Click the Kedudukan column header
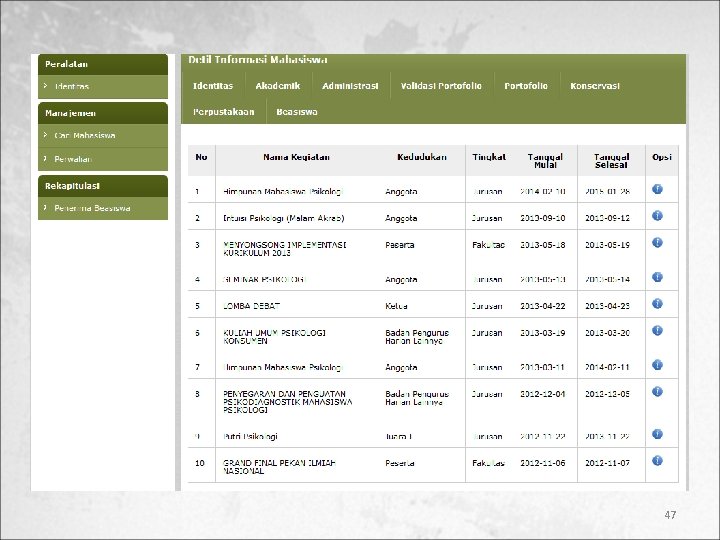 coord(422,157)
